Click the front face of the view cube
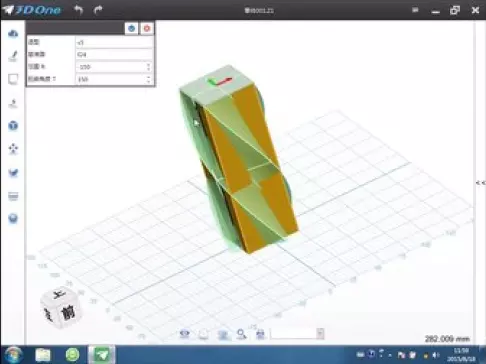The image size is (486, 364). pyautogui.click(x=69, y=313)
